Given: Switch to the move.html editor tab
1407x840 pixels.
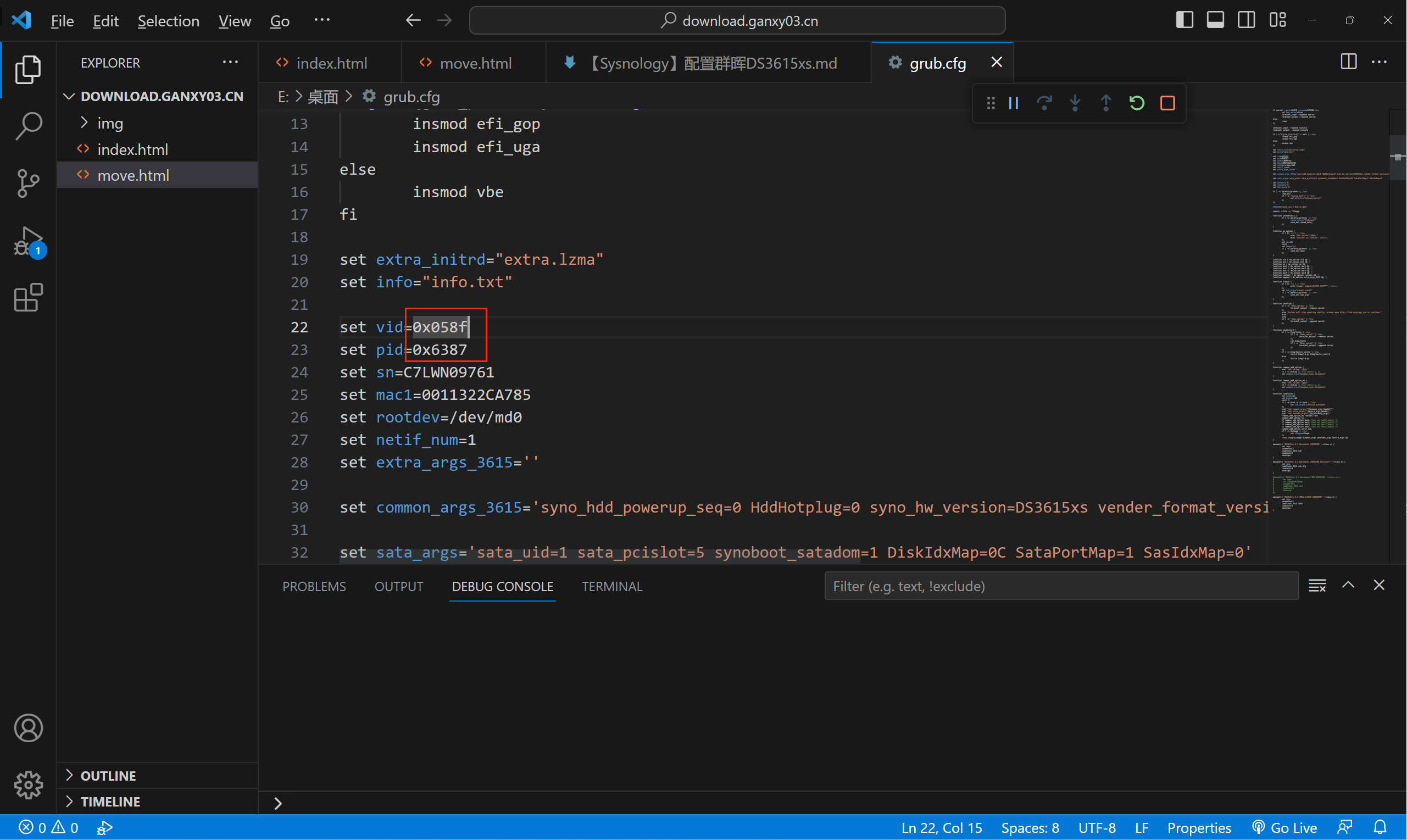Looking at the screenshot, I should click(474, 62).
